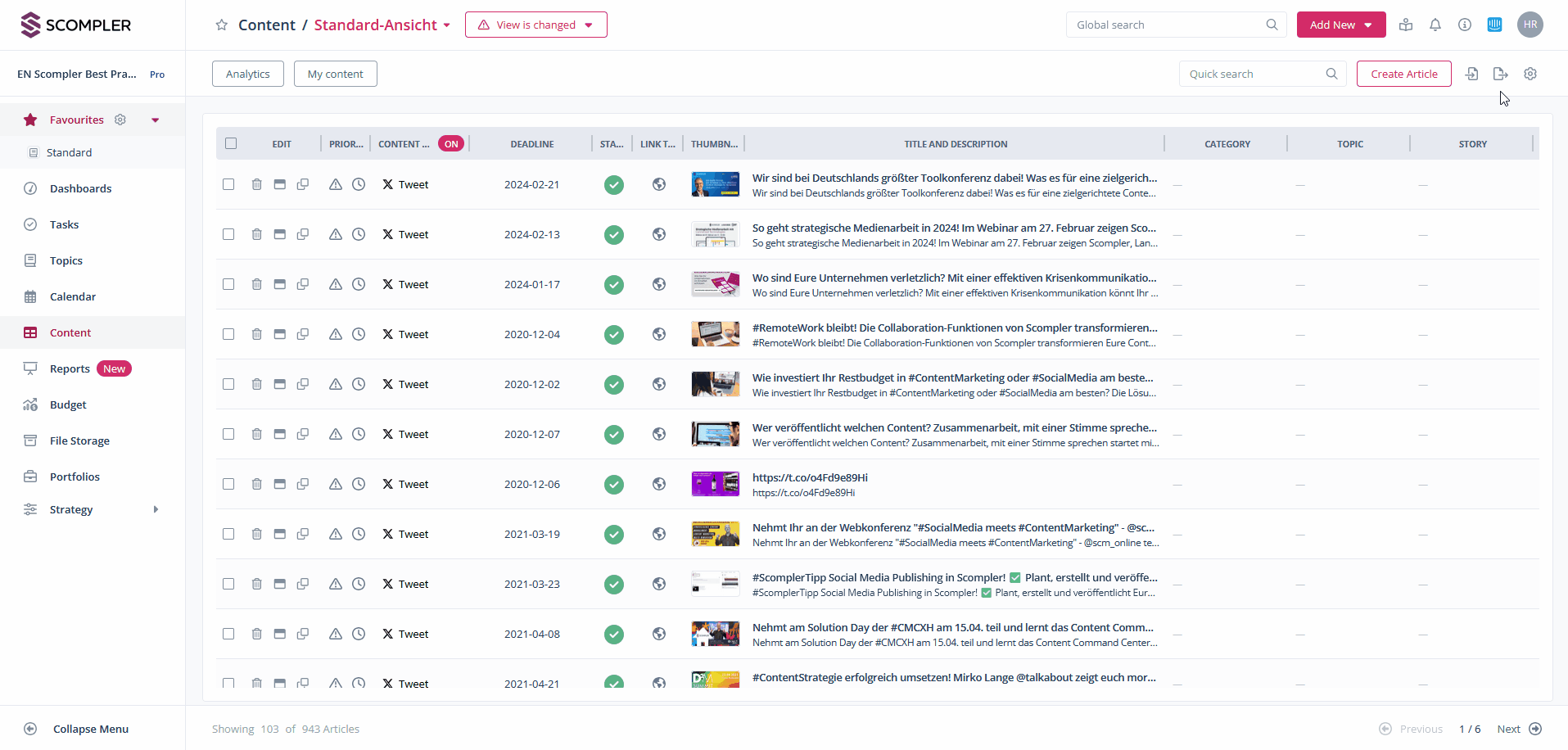Click the clock icon for the 2020-12-04 tweet
1568x750 pixels.
click(x=359, y=334)
